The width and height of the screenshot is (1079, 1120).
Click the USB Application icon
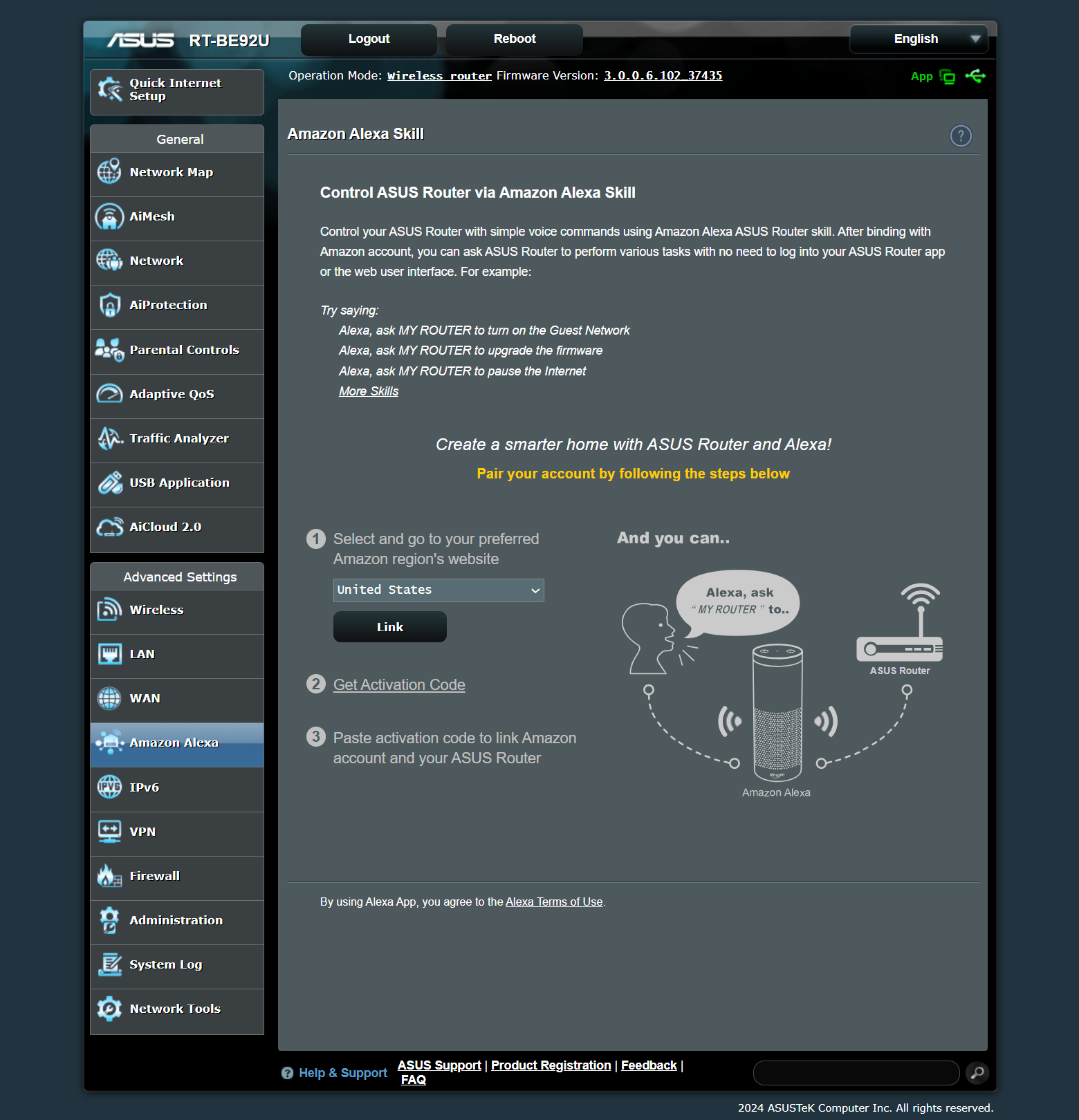109,483
